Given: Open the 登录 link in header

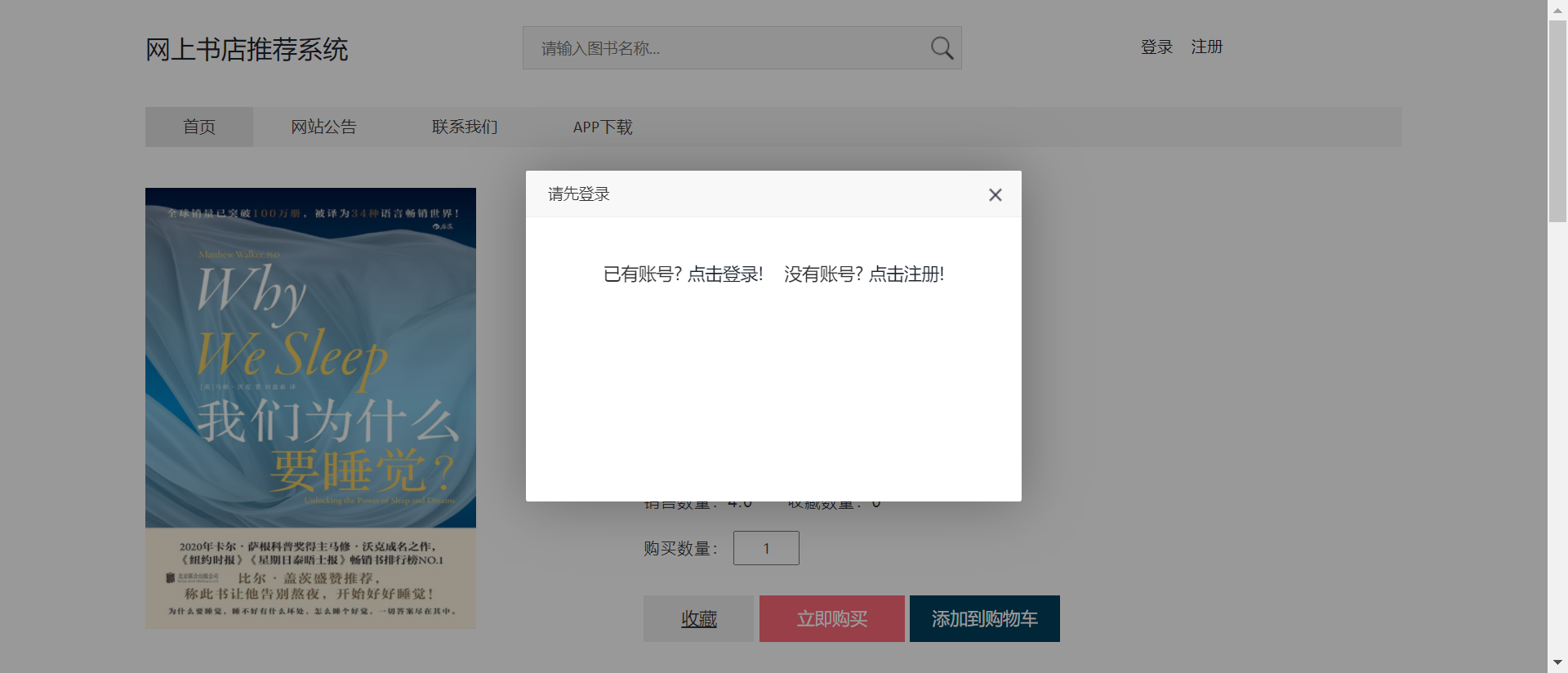Looking at the screenshot, I should (x=1156, y=47).
